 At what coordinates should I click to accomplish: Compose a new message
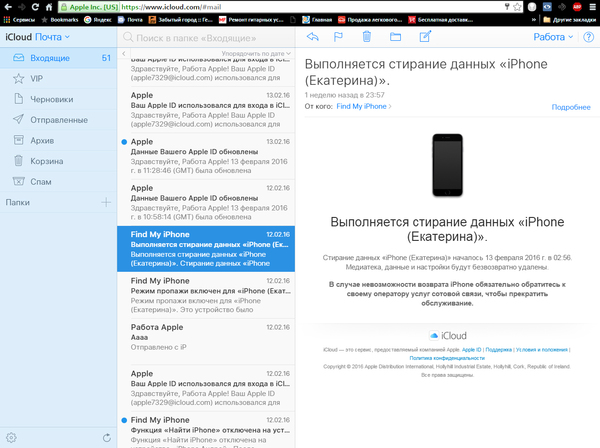tap(425, 37)
